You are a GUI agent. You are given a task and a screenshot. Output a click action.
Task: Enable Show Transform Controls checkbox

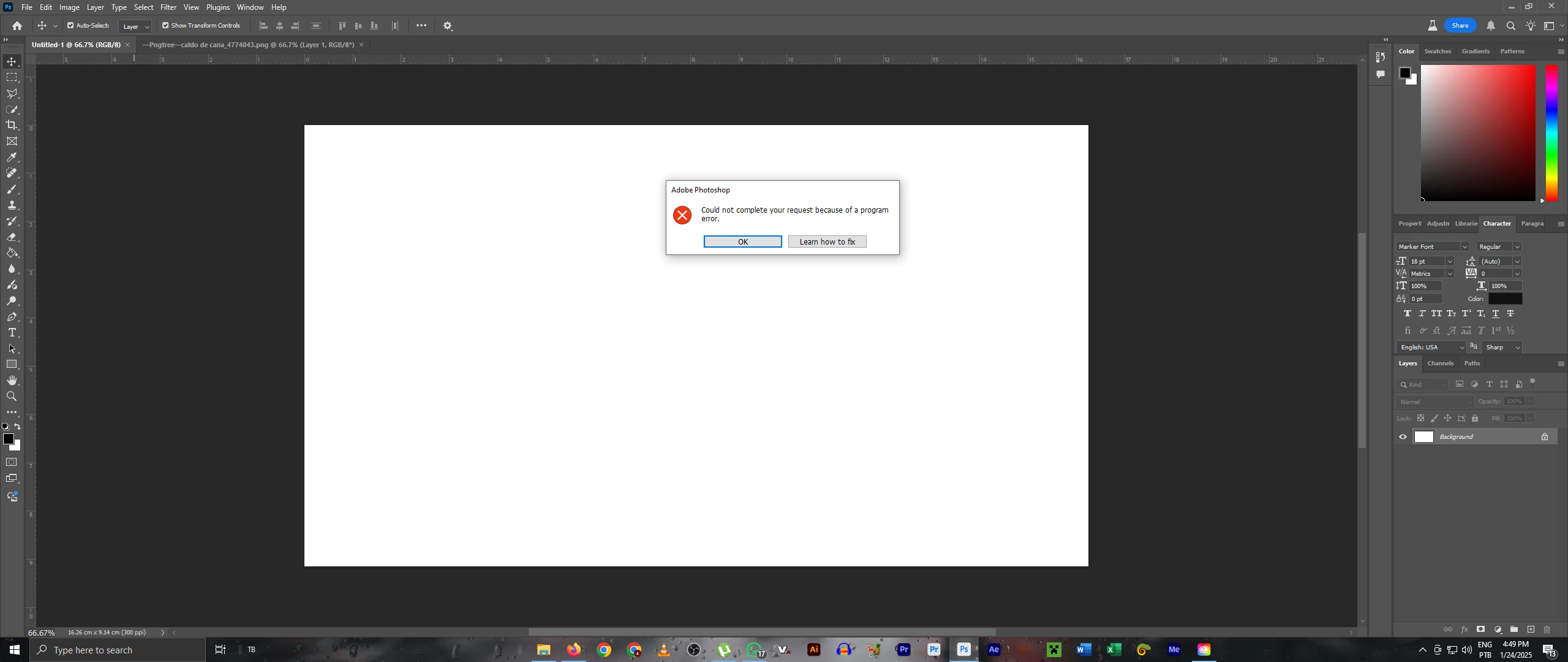pos(165,26)
